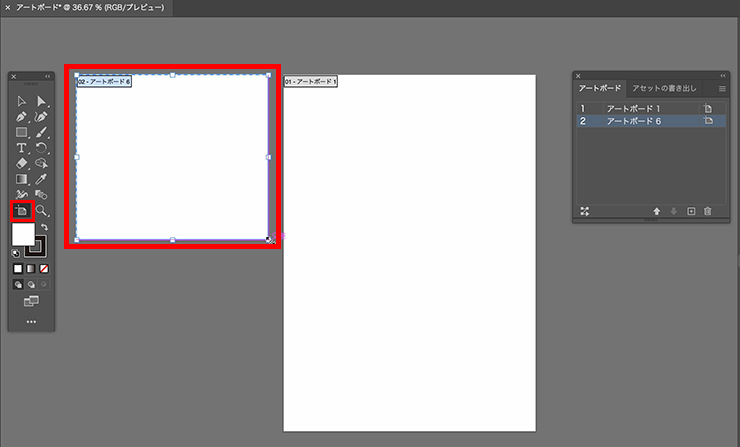
Task: Open the Artboards panel hamburger menu
Action: 721,89
